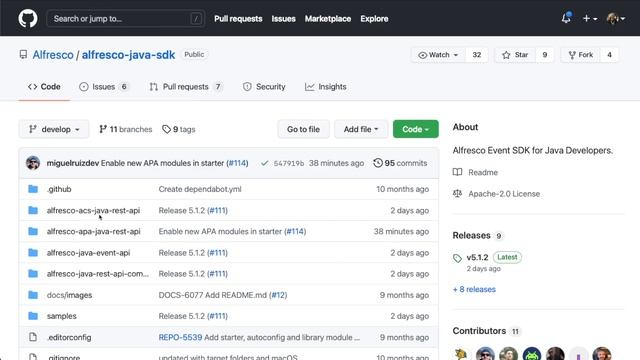Click the commit status check mark
Screen dimensions: 640x360
coord(264,163)
